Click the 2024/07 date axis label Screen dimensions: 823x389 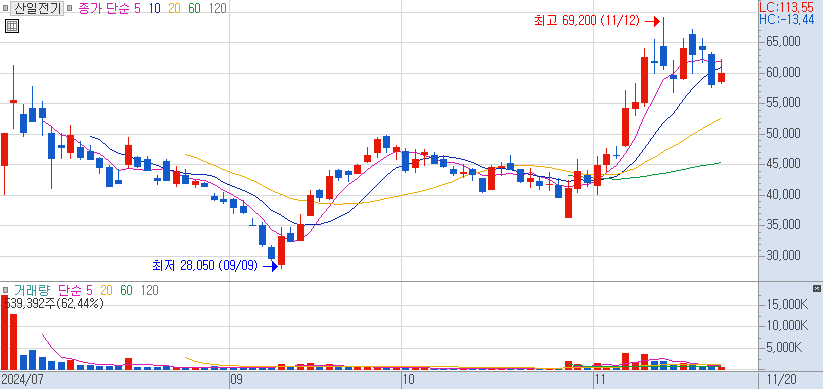coord(22,379)
